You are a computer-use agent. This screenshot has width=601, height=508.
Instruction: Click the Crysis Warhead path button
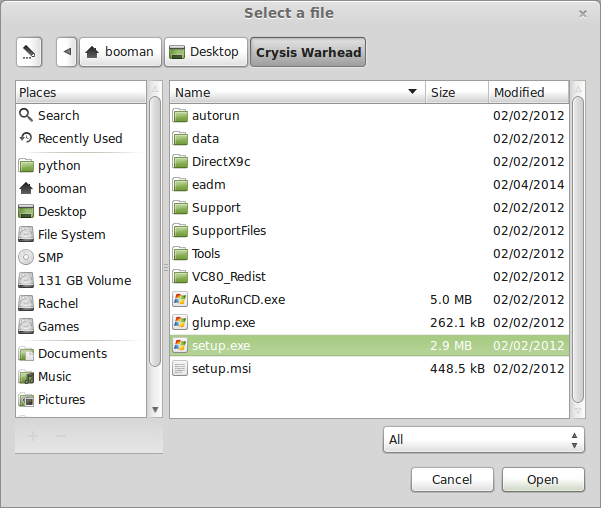(308, 52)
